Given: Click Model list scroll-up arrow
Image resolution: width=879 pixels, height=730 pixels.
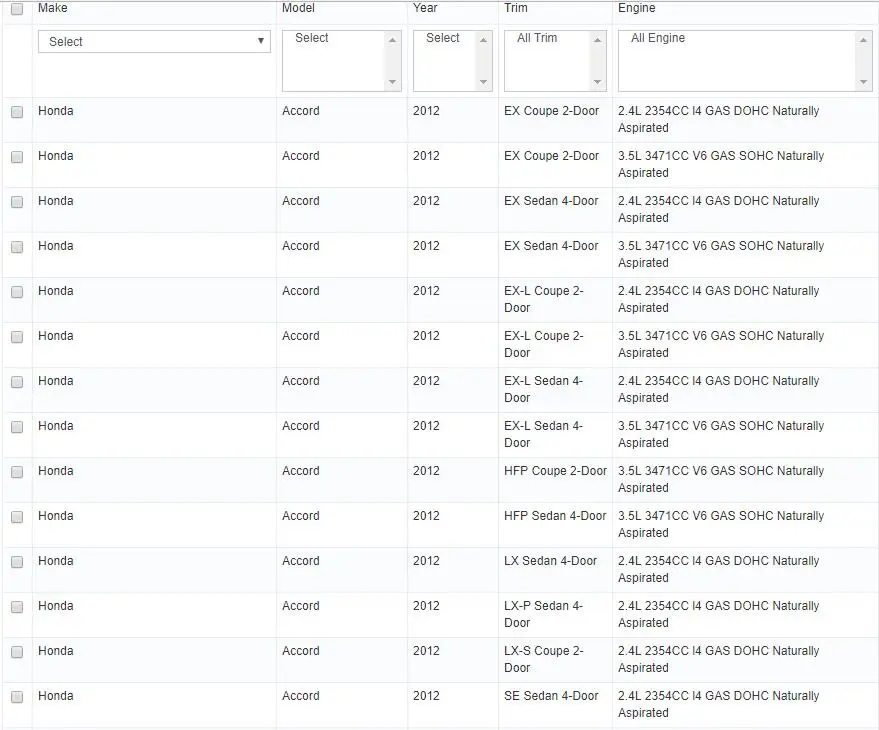Looking at the screenshot, I should (x=392, y=40).
